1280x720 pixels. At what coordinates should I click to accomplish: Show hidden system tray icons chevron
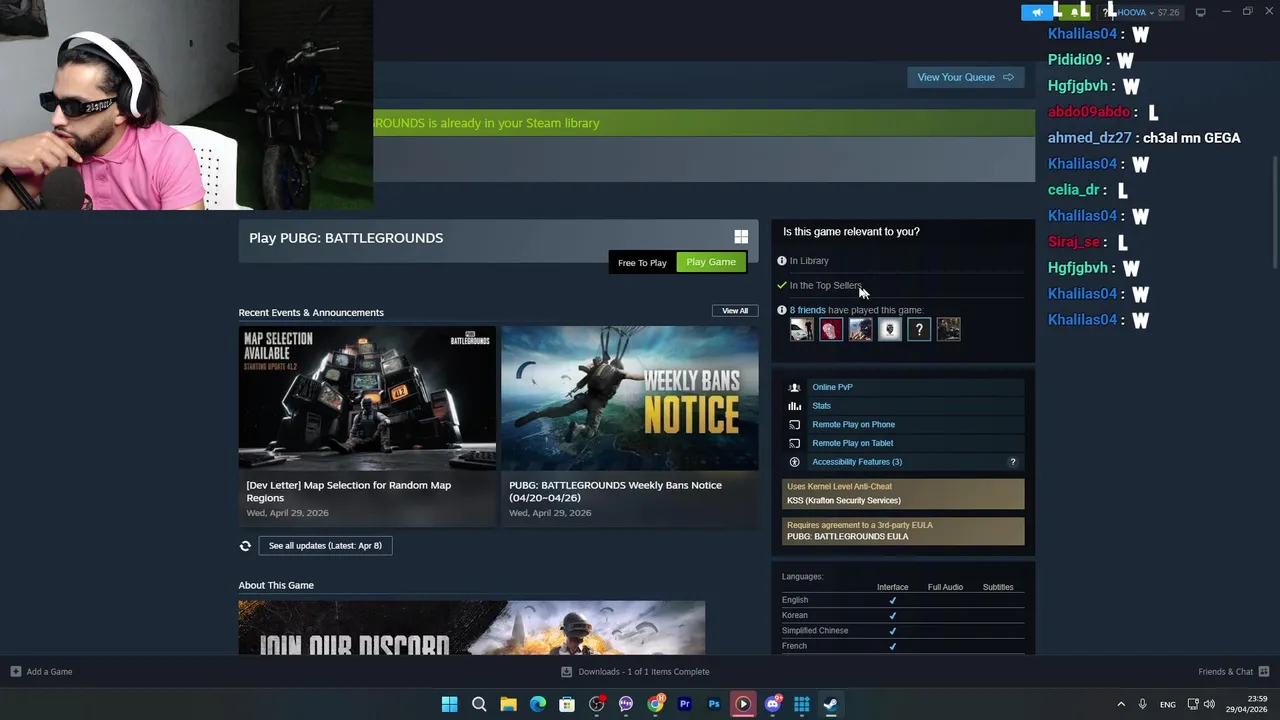click(x=1121, y=704)
